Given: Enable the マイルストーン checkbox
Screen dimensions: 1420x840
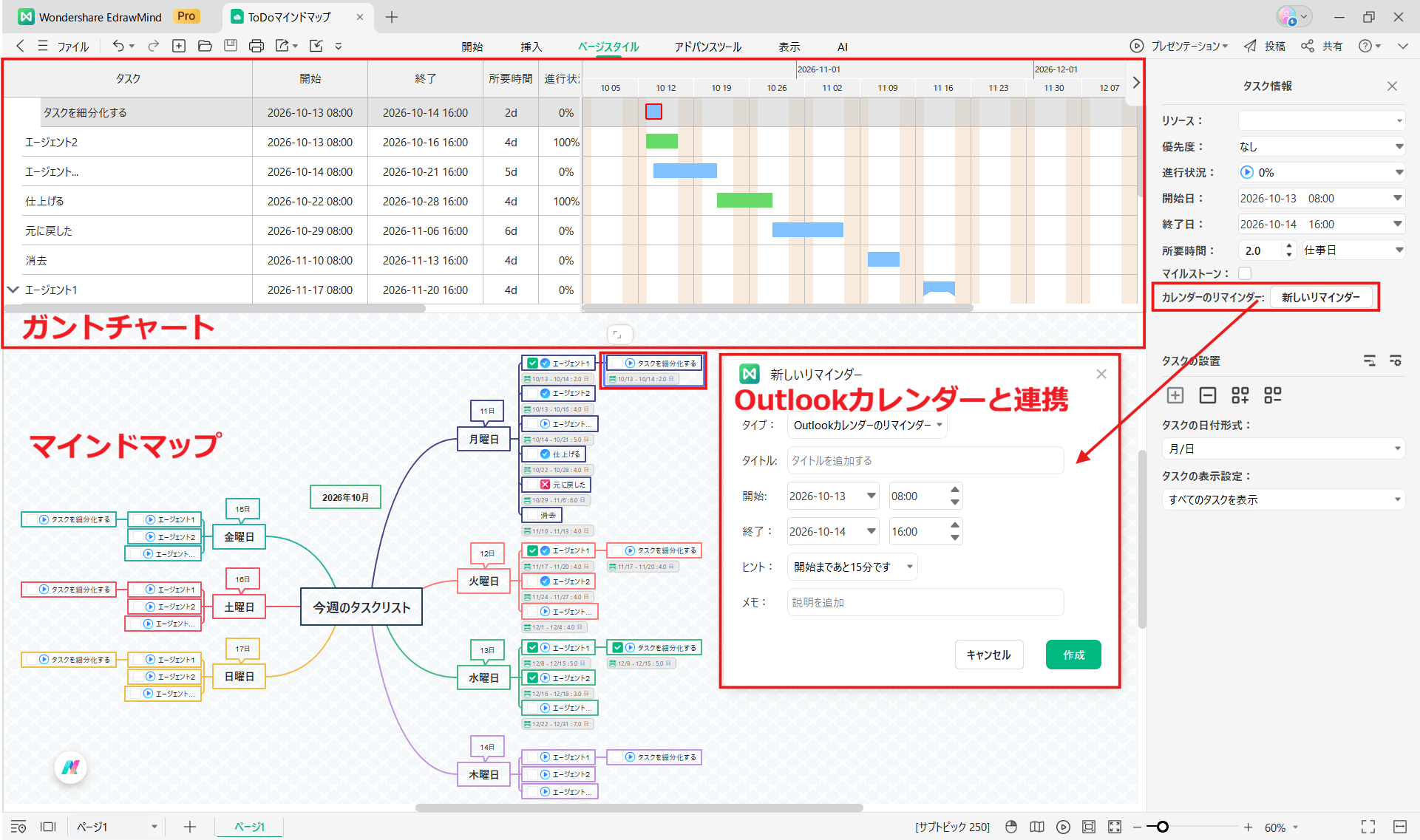Looking at the screenshot, I should [x=1245, y=273].
